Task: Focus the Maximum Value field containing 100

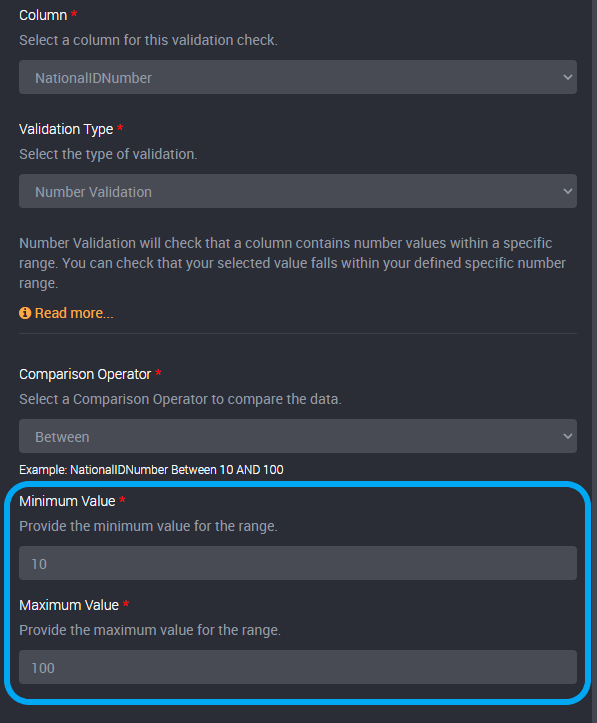Action: pos(298,667)
